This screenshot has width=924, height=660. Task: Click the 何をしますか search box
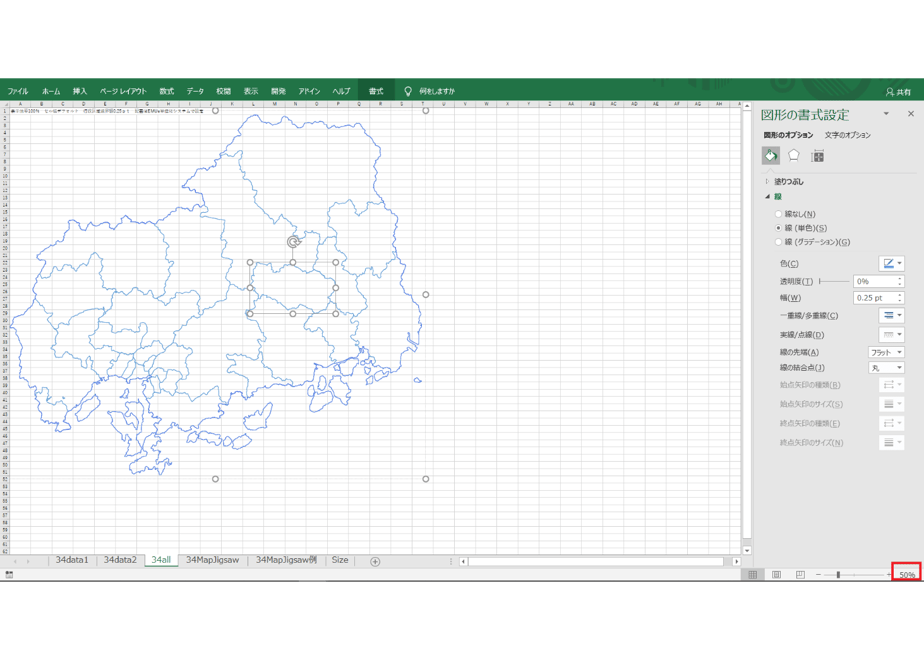[x=437, y=91]
